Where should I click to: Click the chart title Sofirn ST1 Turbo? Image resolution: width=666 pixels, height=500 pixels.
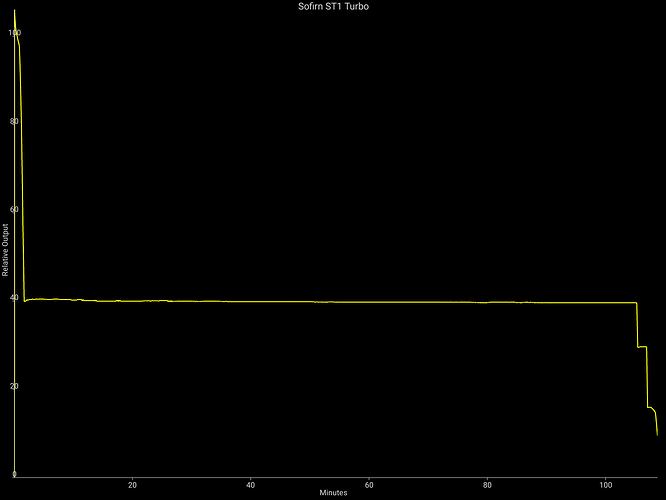[333, 6]
